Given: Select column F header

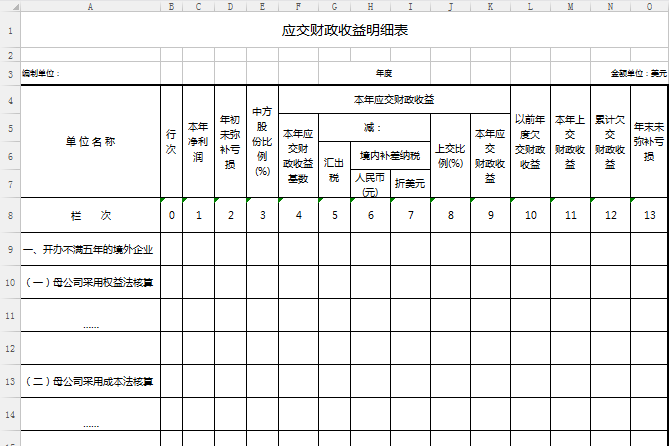Looking at the screenshot, I should point(298,6).
